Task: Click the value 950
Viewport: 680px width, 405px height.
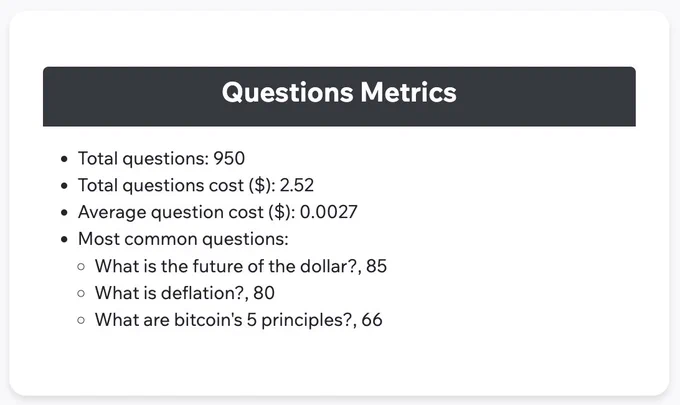Action: [229, 158]
